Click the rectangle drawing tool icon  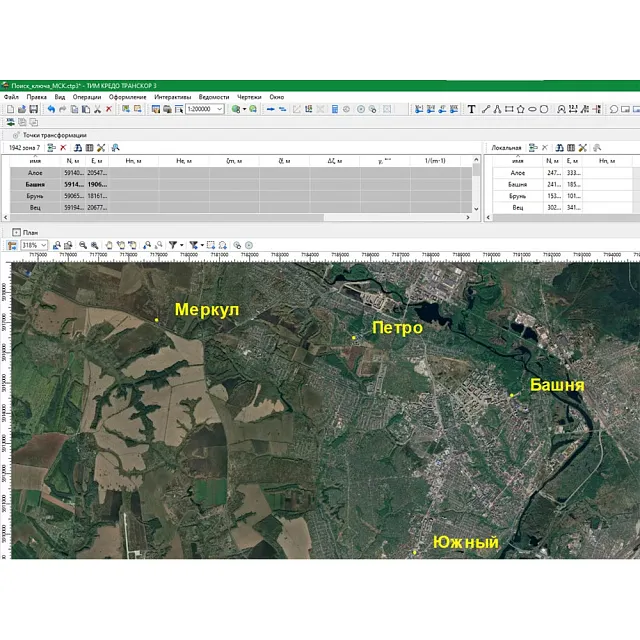[508, 109]
